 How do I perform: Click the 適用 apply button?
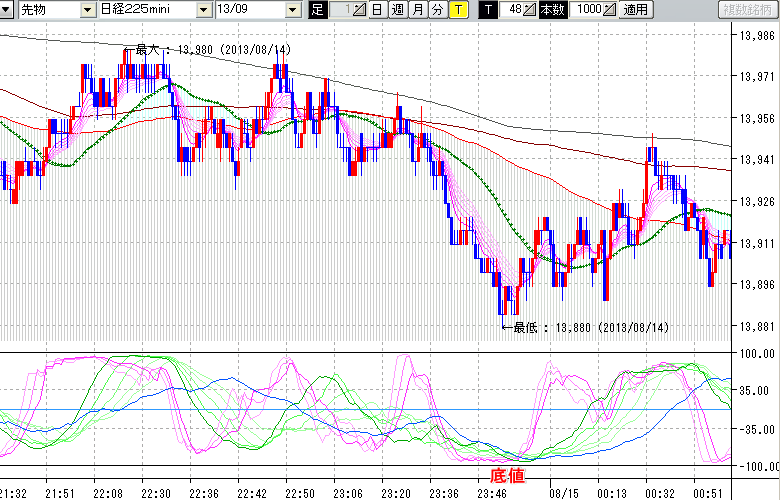636,10
